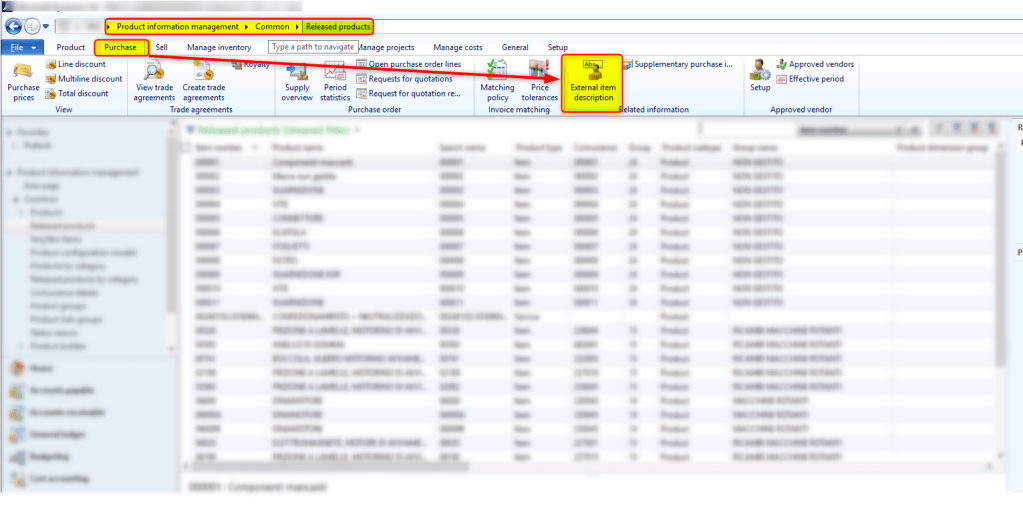Click the View trade agreements icon
This screenshot has width=1023, height=510.
(155, 80)
